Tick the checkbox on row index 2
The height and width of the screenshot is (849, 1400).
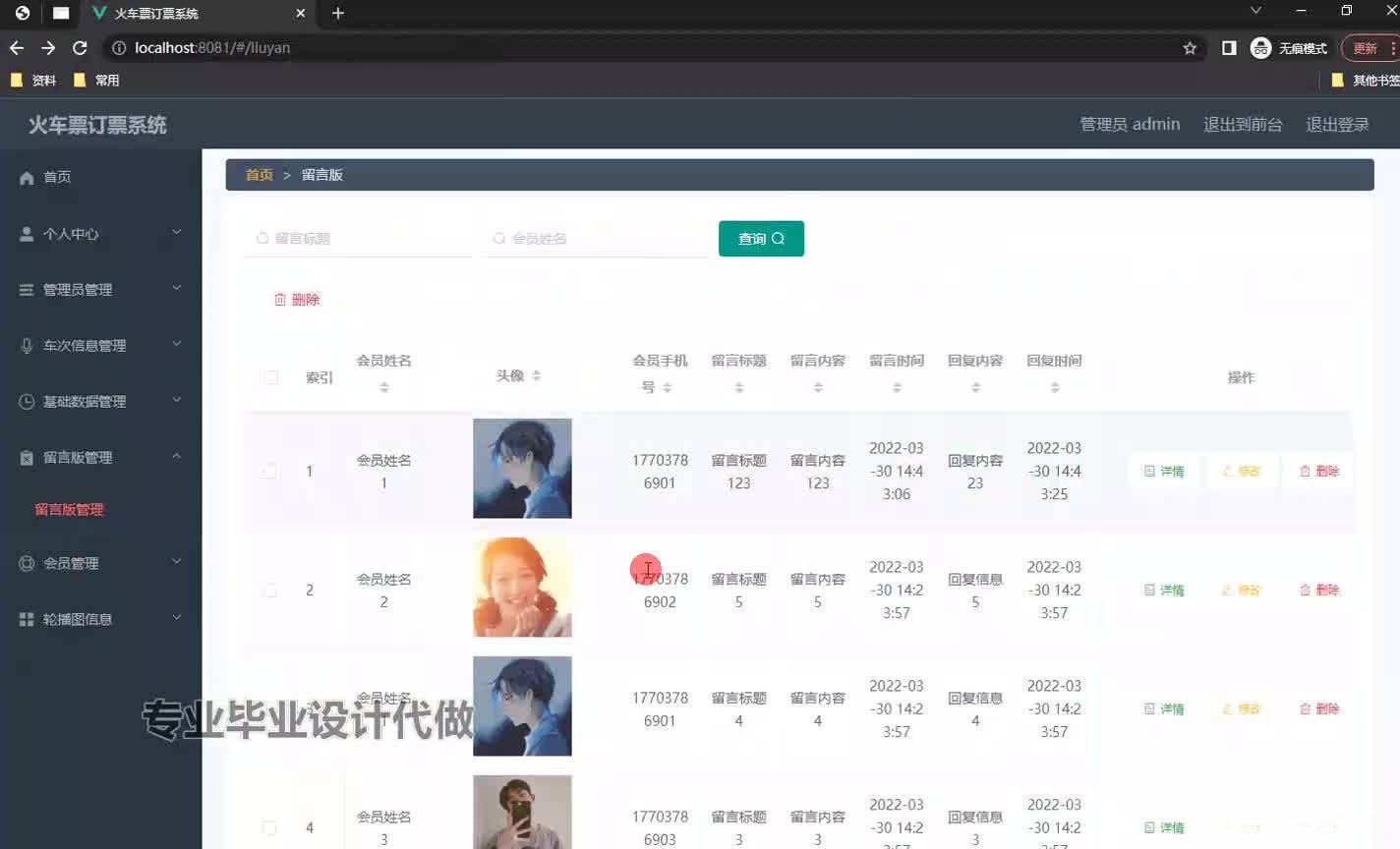[269, 590]
